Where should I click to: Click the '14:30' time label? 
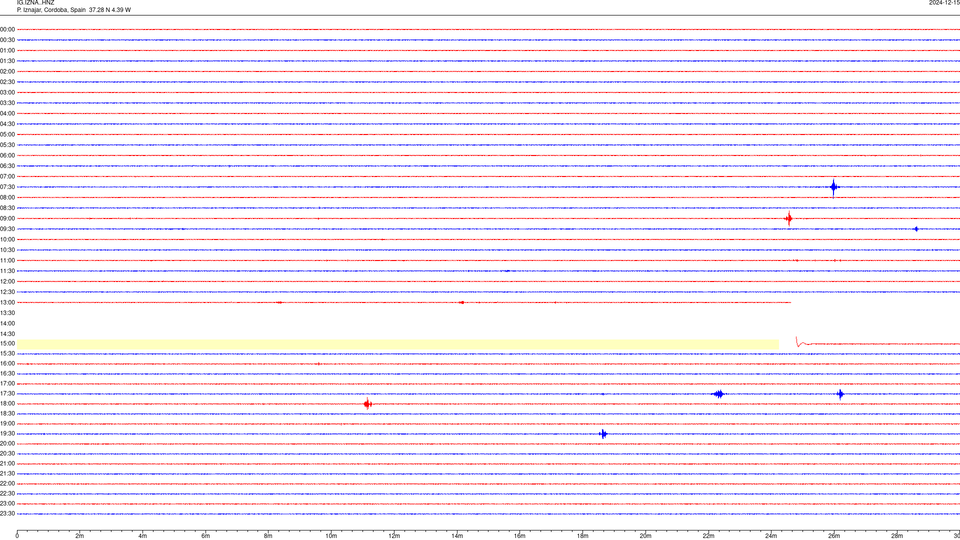pos(7,334)
